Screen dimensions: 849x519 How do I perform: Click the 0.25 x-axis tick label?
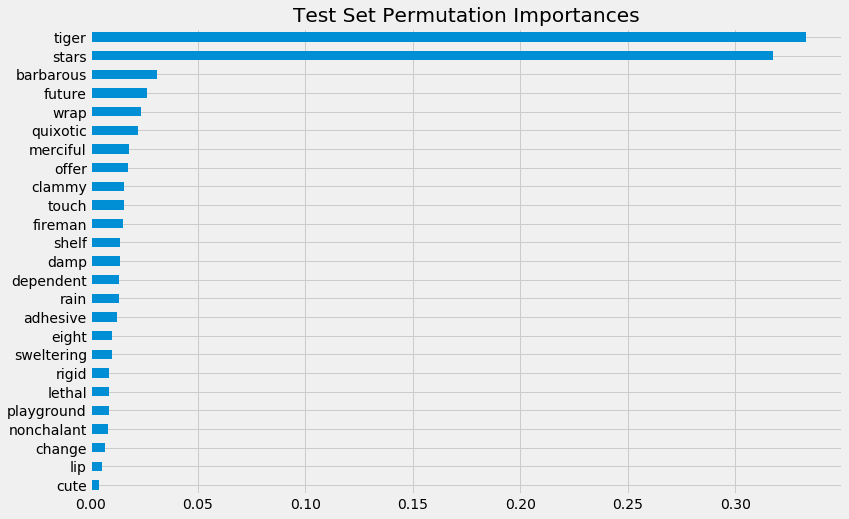628,504
